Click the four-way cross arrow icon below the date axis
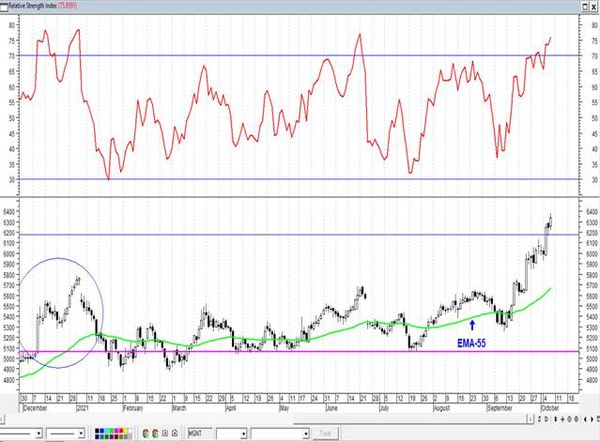 point(562,419)
